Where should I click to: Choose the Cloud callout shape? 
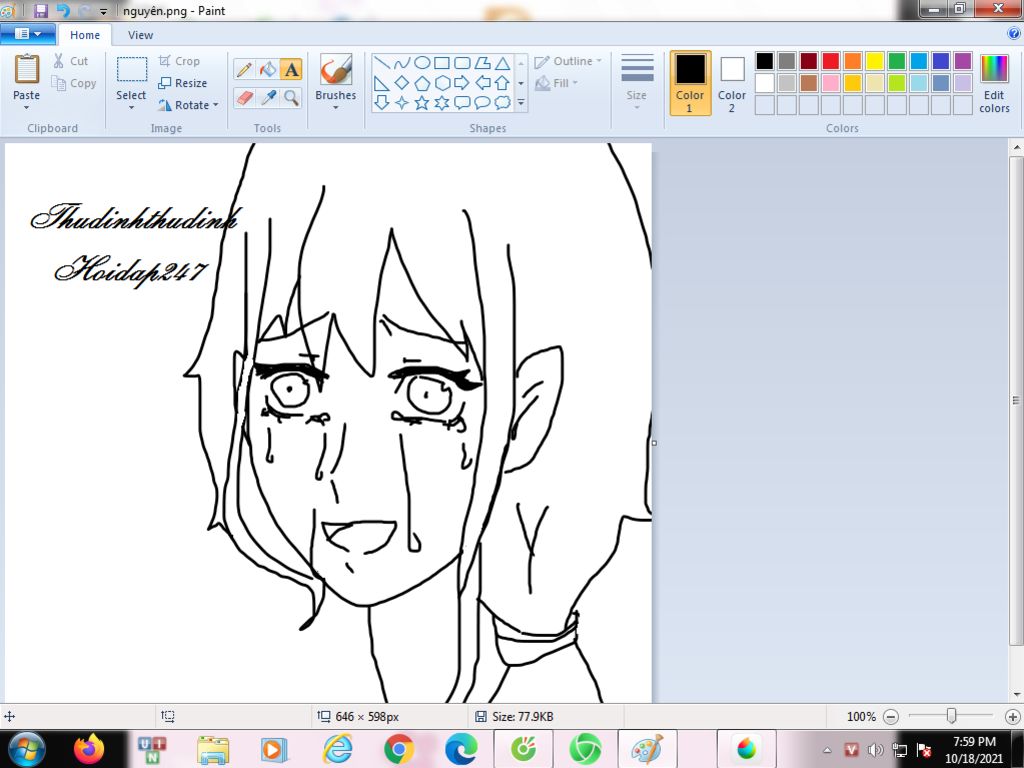pyautogui.click(x=502, y=103)
